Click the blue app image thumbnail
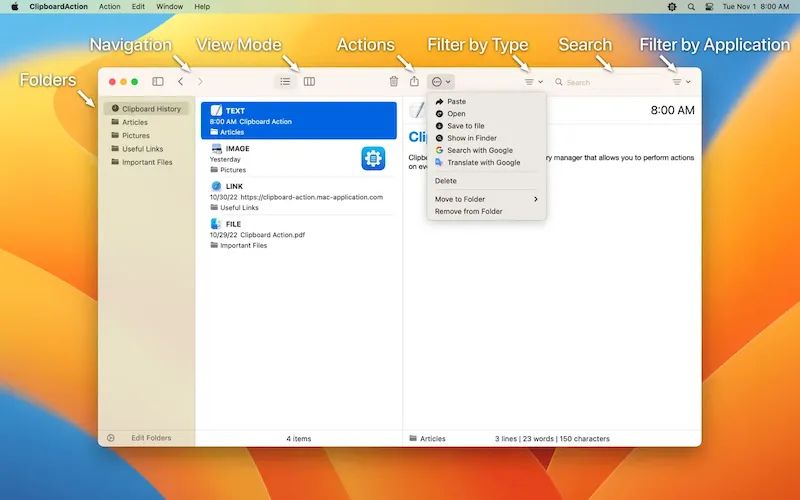The image size is (800, 500). (x=373, y=158)
